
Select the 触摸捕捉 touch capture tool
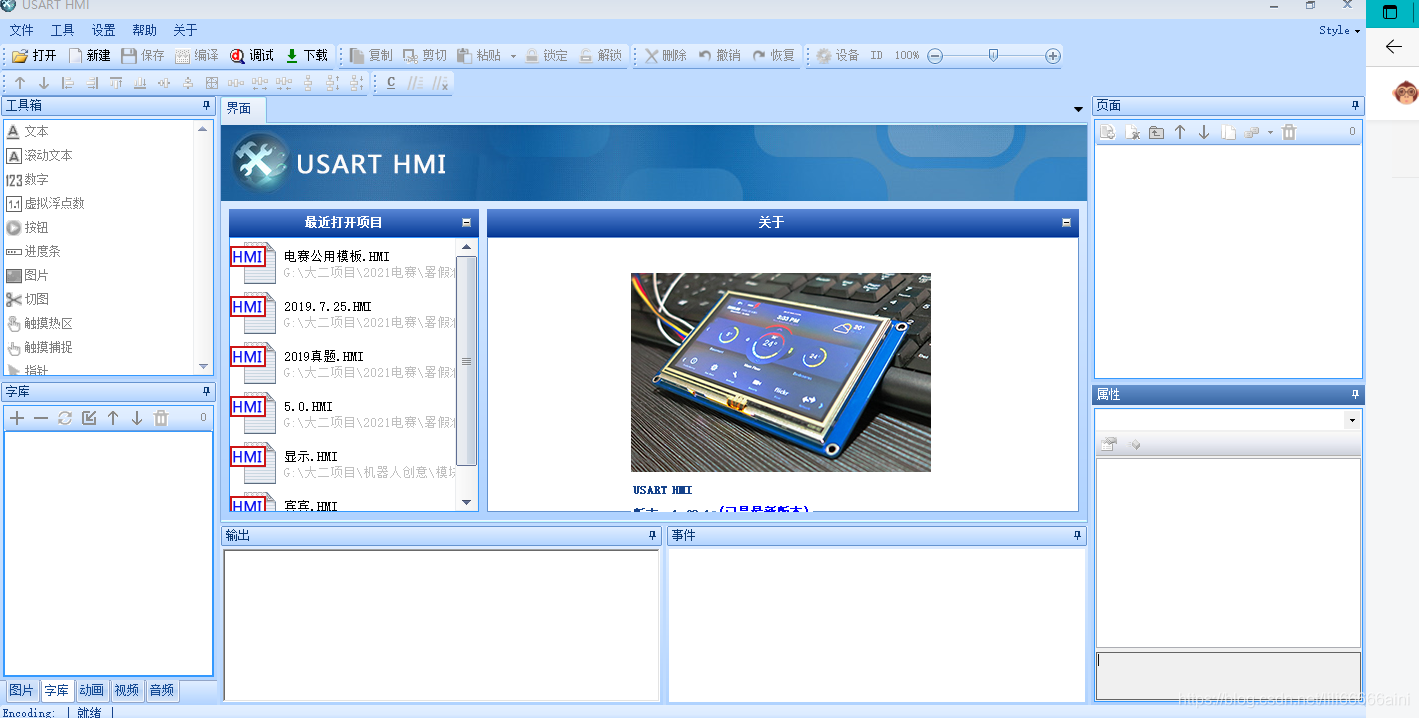click(x=39, y=347)
